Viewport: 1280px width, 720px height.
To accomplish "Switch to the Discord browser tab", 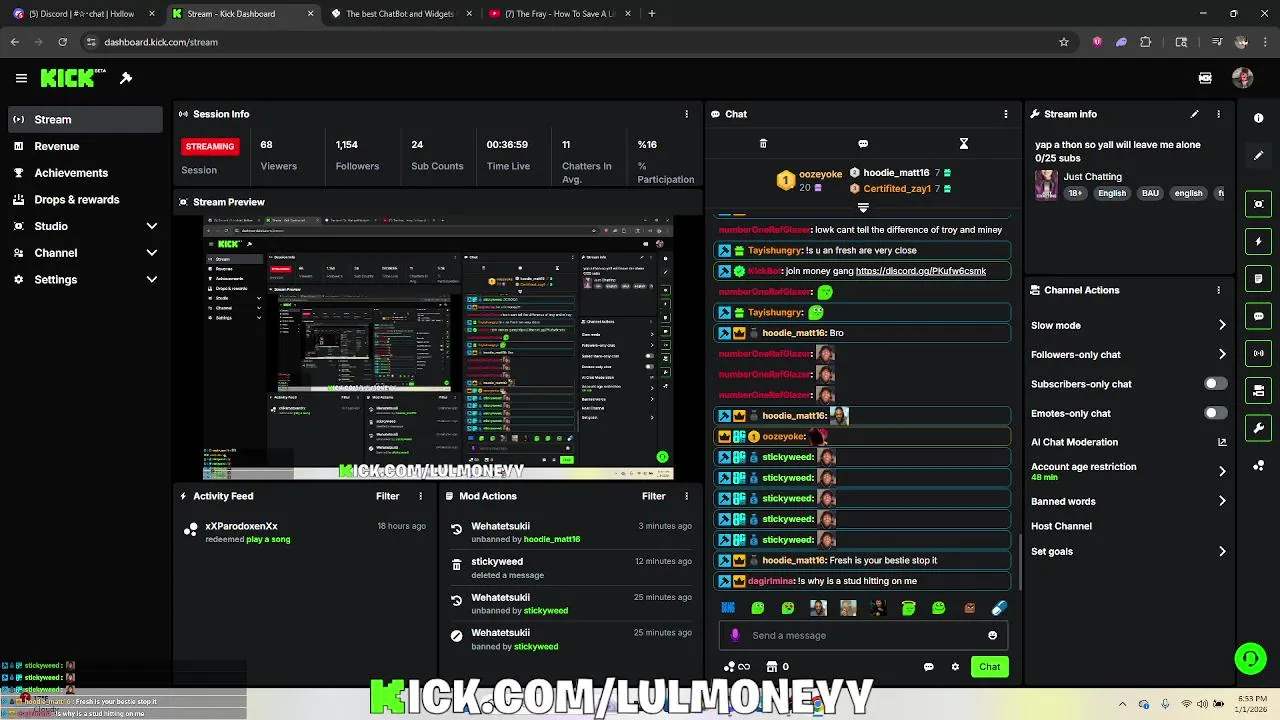I will 82,14.
